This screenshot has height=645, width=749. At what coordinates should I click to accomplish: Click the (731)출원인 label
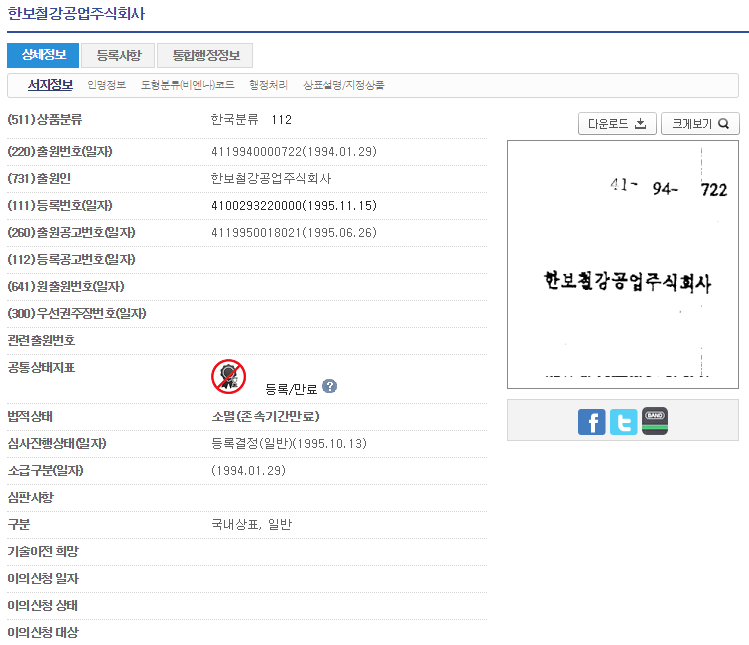39,179
